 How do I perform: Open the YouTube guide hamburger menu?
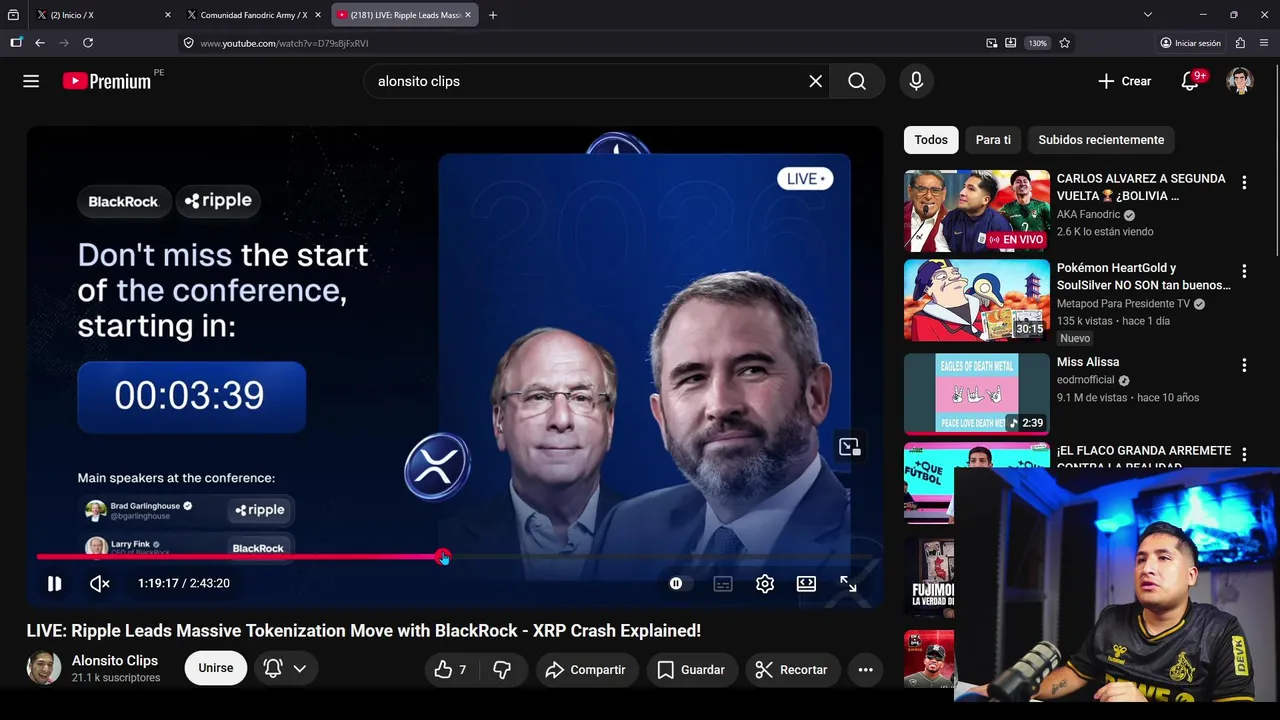coord(31,81)
